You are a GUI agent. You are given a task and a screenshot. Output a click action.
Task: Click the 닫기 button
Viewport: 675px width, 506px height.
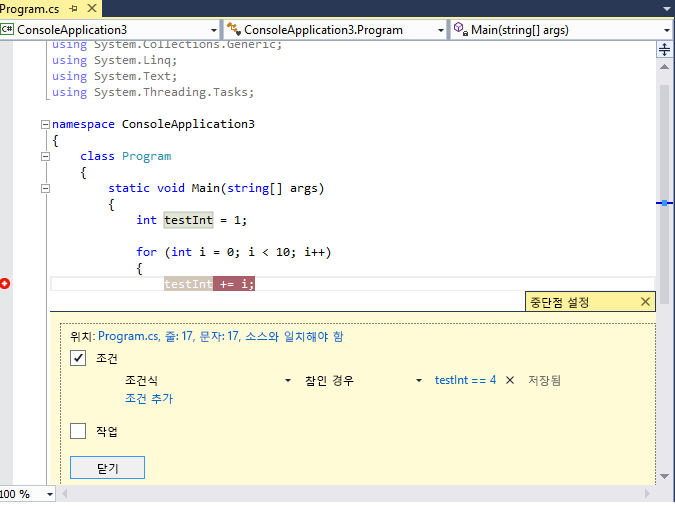(107, 468)
